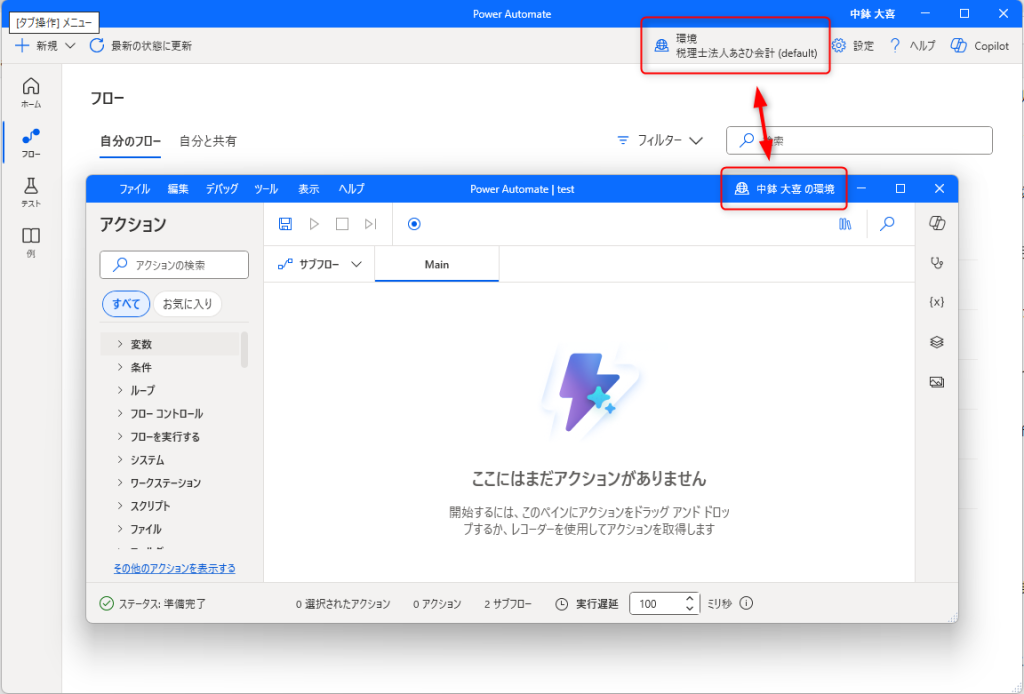Run next action step icon

(371, 224)
